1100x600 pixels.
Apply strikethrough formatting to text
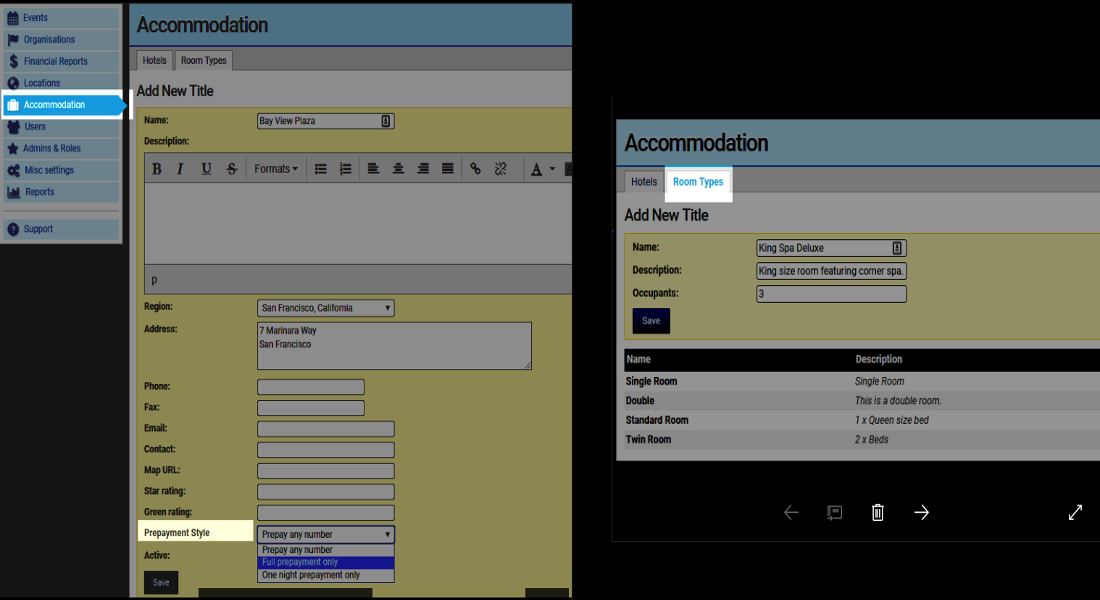coord(232,169)
